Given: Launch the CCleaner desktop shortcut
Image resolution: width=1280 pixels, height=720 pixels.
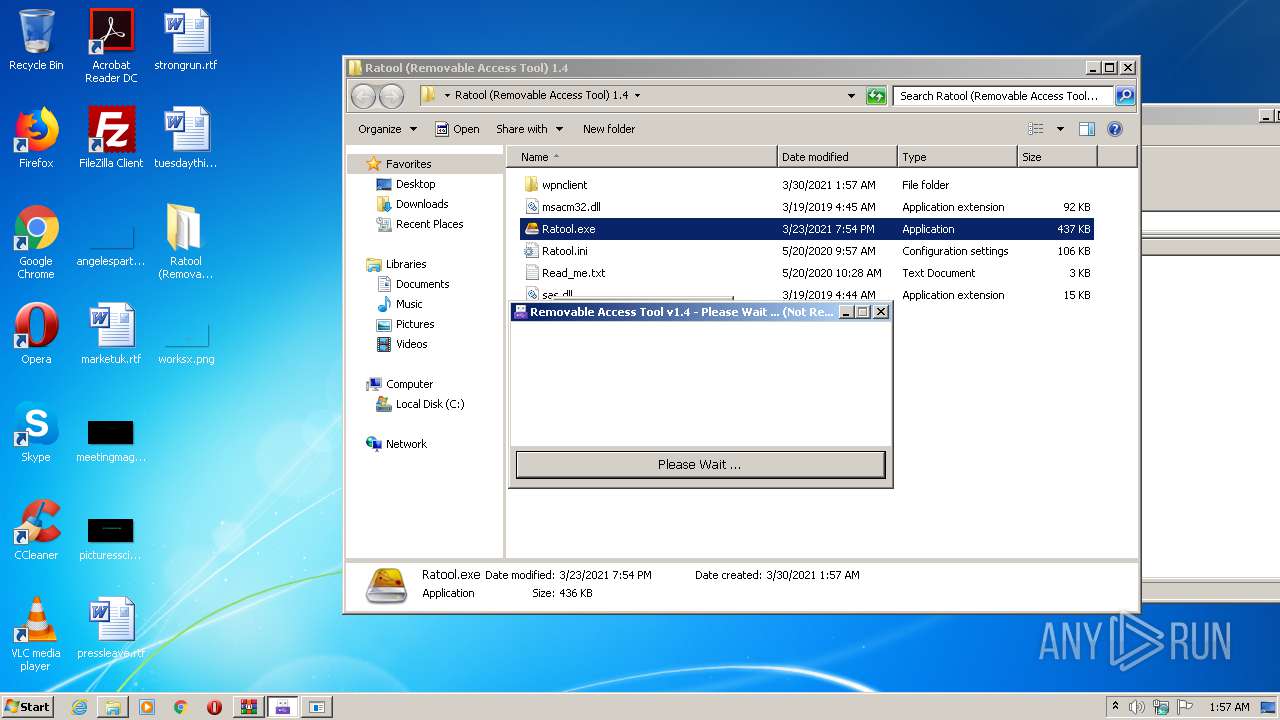Looking at the screenshot, I should [36, 530].
